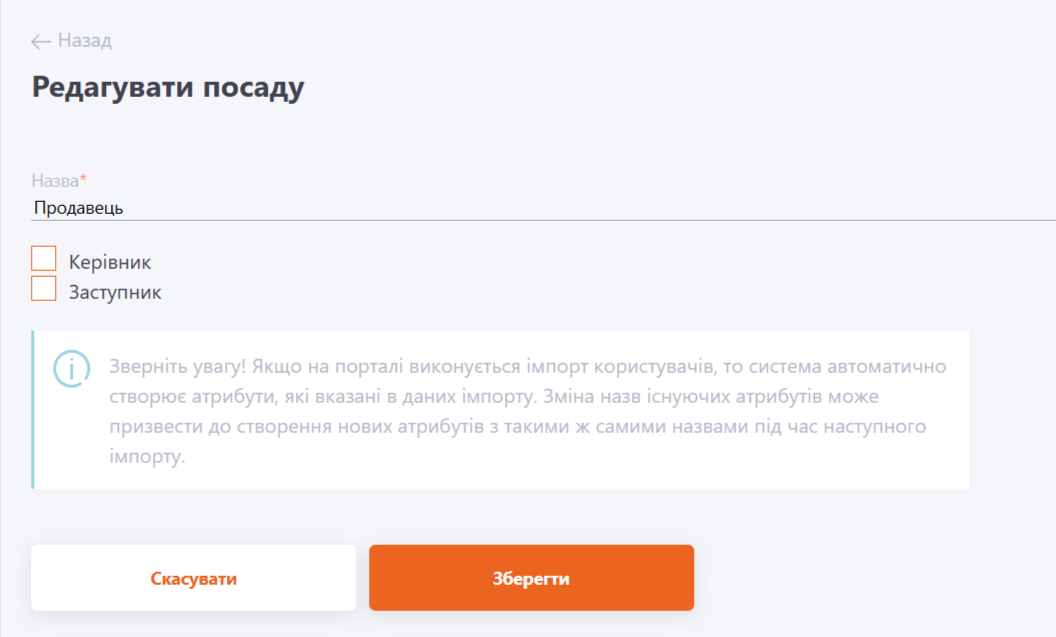This screenshot has width=1056, height=637.
Task: Click the blue left border of notice
Action: pyautogui.click(x=33, y=410)
